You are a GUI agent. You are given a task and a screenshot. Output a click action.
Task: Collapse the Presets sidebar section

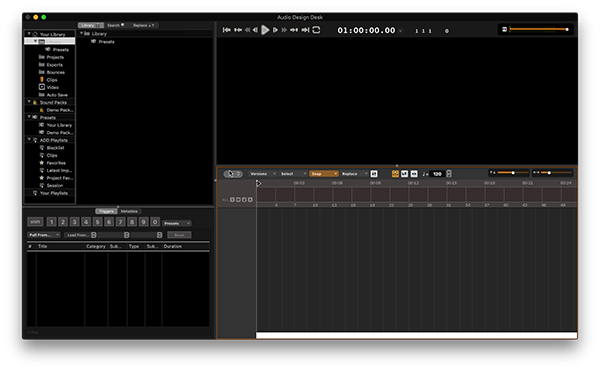click(x=29, y=117)
